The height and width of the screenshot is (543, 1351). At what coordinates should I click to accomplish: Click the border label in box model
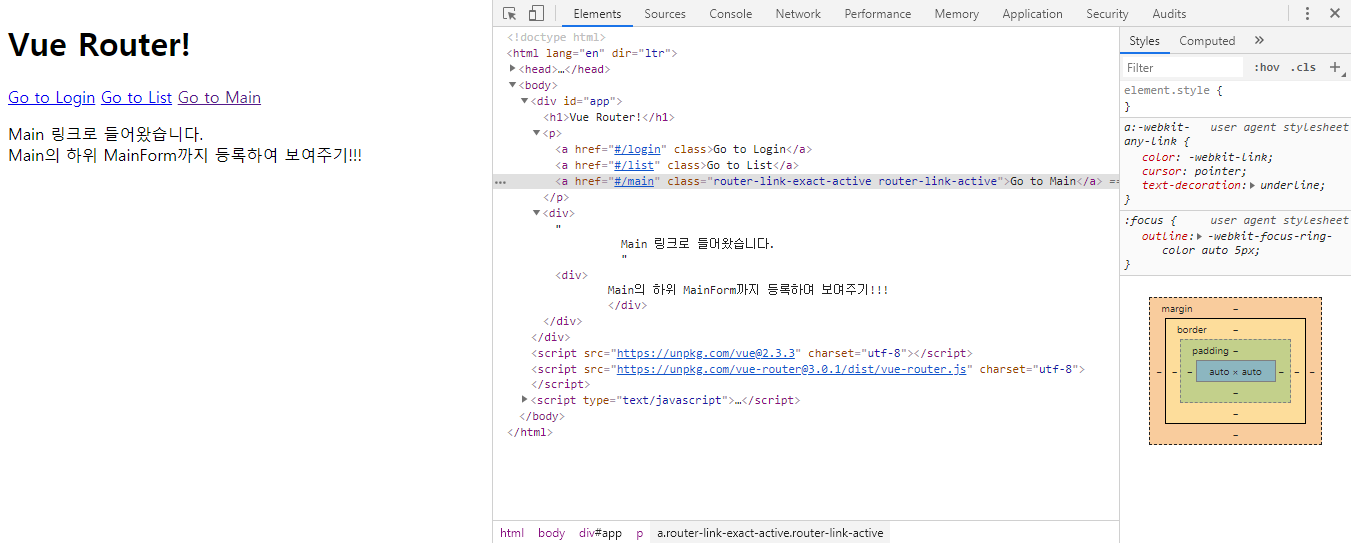click(x=1191, y=330)
